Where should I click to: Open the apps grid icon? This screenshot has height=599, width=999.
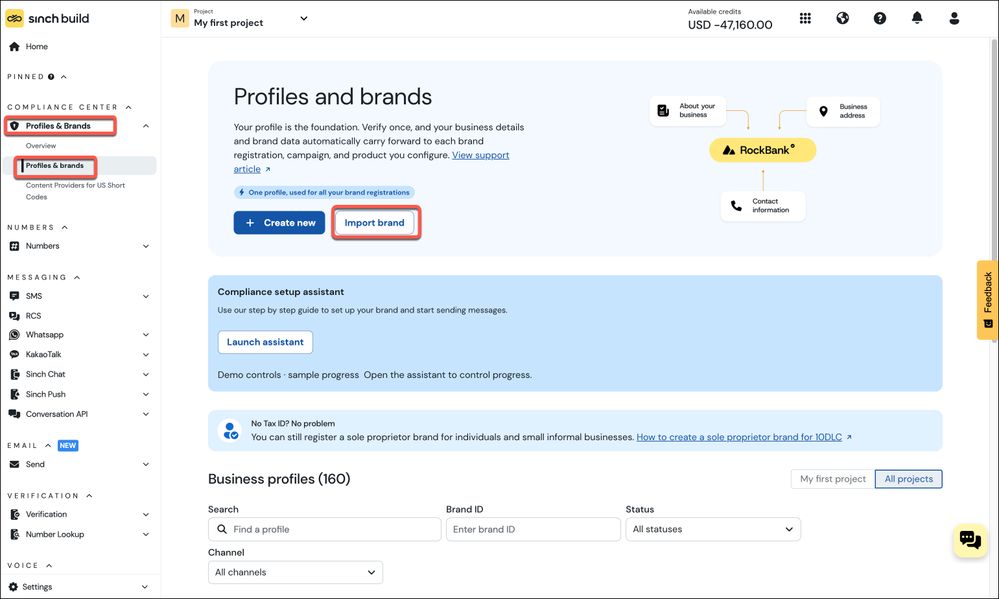pyautogui.click(x=805, y=18)
